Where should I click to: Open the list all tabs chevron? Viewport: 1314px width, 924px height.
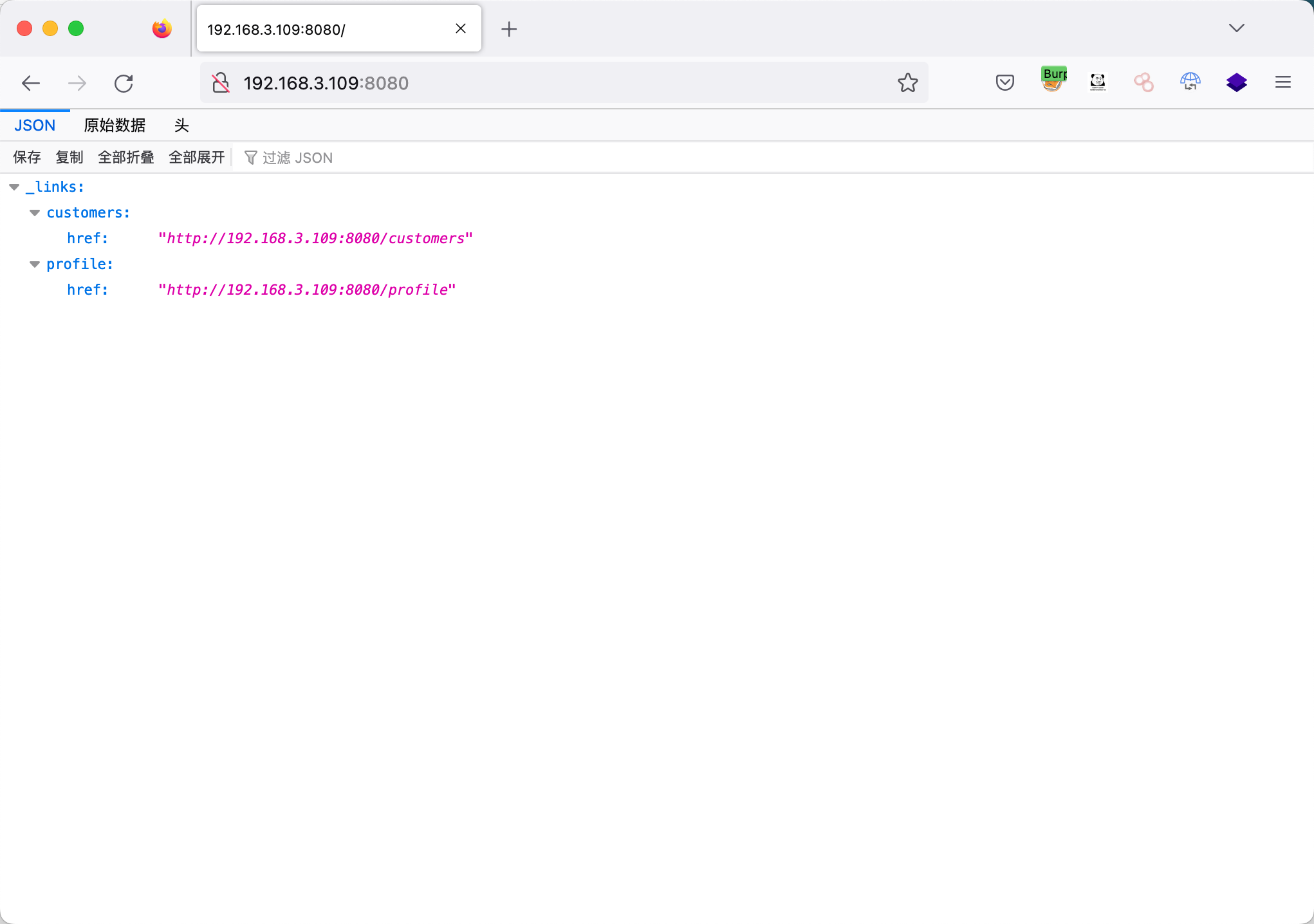point(1236,28)
